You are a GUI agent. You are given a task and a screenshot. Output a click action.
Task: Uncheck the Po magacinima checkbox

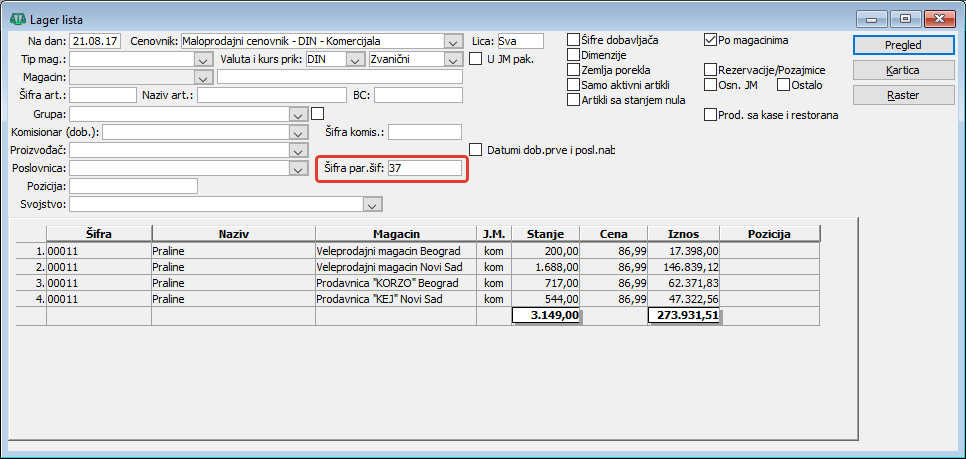tap(710, 40)
